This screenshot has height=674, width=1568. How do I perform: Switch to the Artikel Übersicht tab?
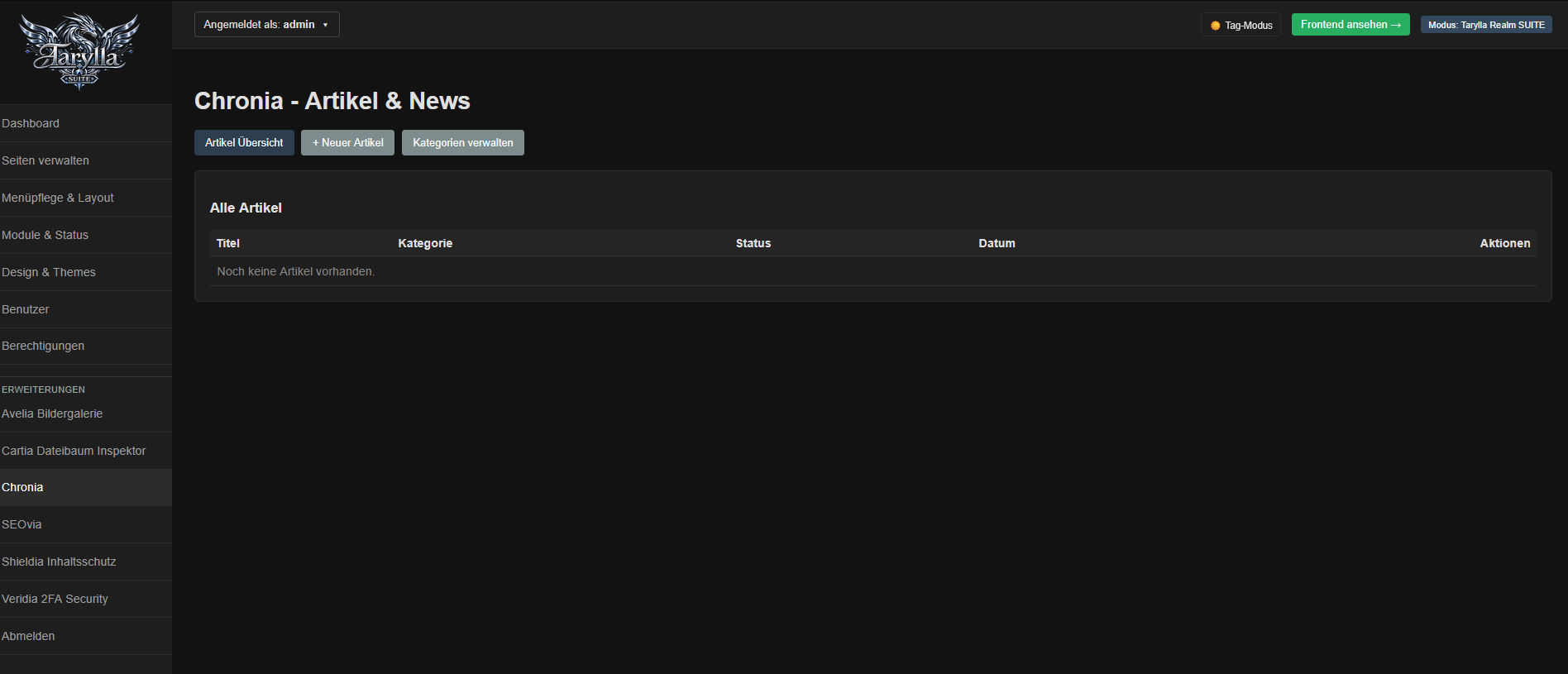(x=244, y=142)
